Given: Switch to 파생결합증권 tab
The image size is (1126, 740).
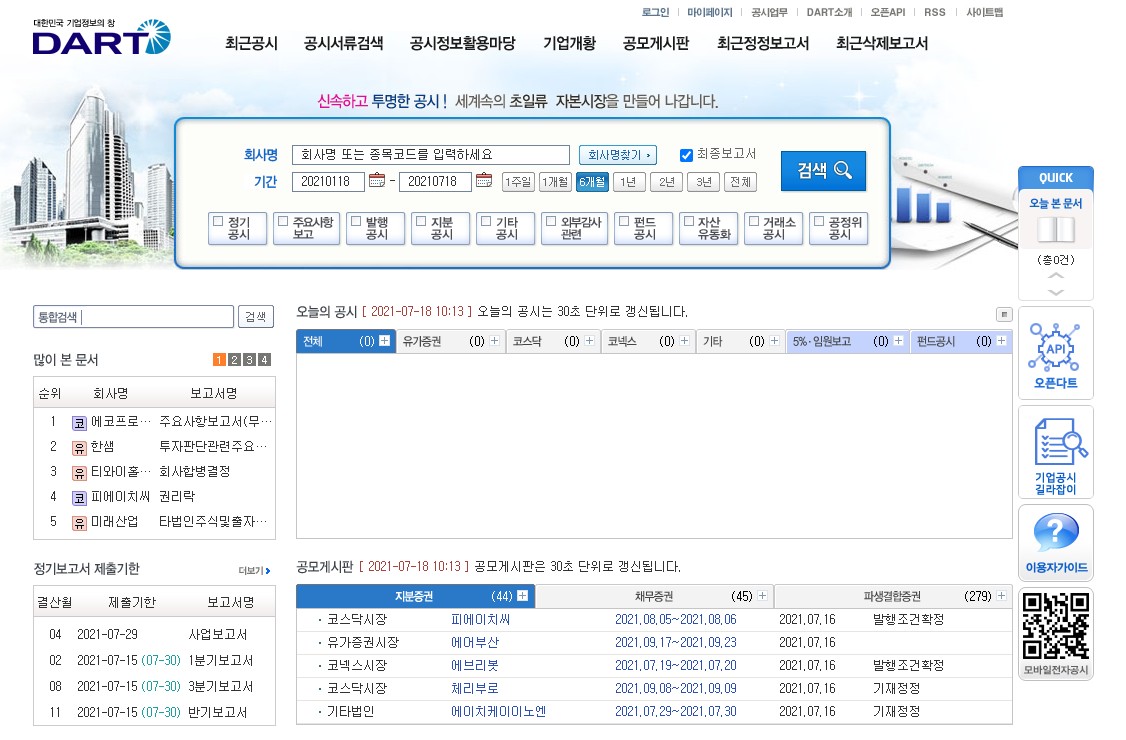Looking at the screenshot, I should tap(893, 596).
